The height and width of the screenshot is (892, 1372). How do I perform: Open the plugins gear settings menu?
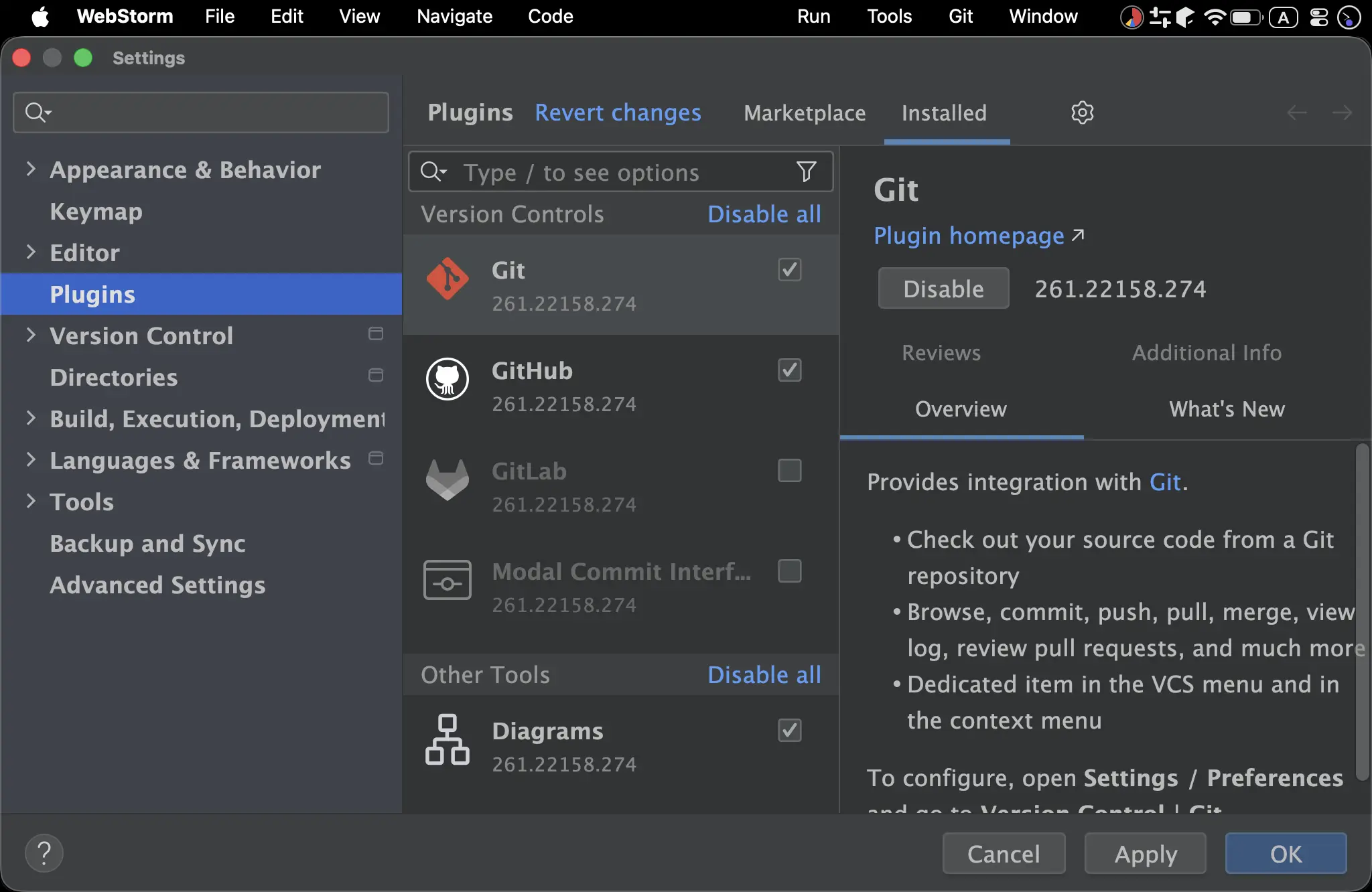pyautogui.click(x=1083, y=113)
